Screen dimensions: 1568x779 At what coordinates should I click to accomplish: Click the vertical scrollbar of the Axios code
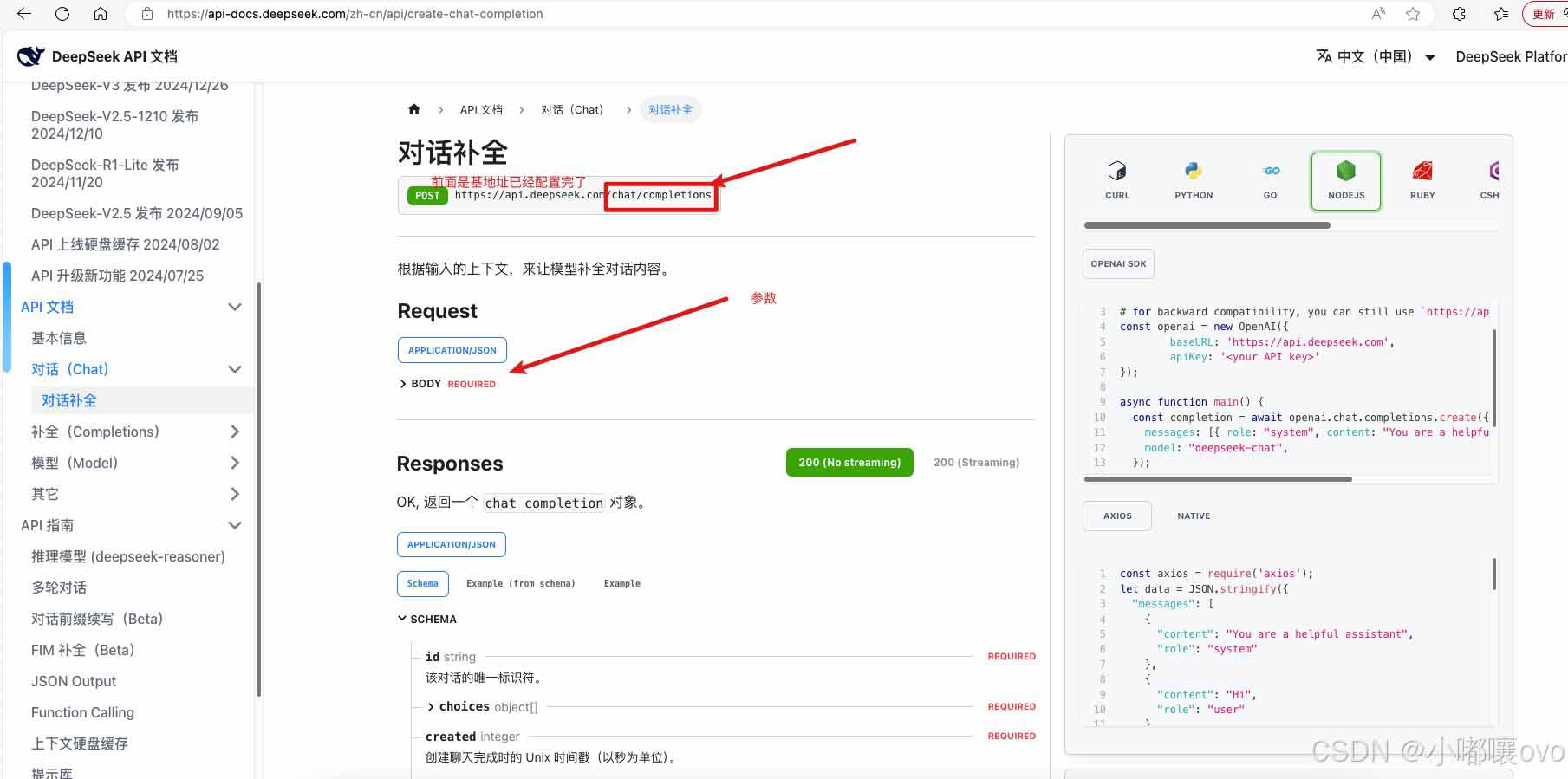coord(1493,574)
